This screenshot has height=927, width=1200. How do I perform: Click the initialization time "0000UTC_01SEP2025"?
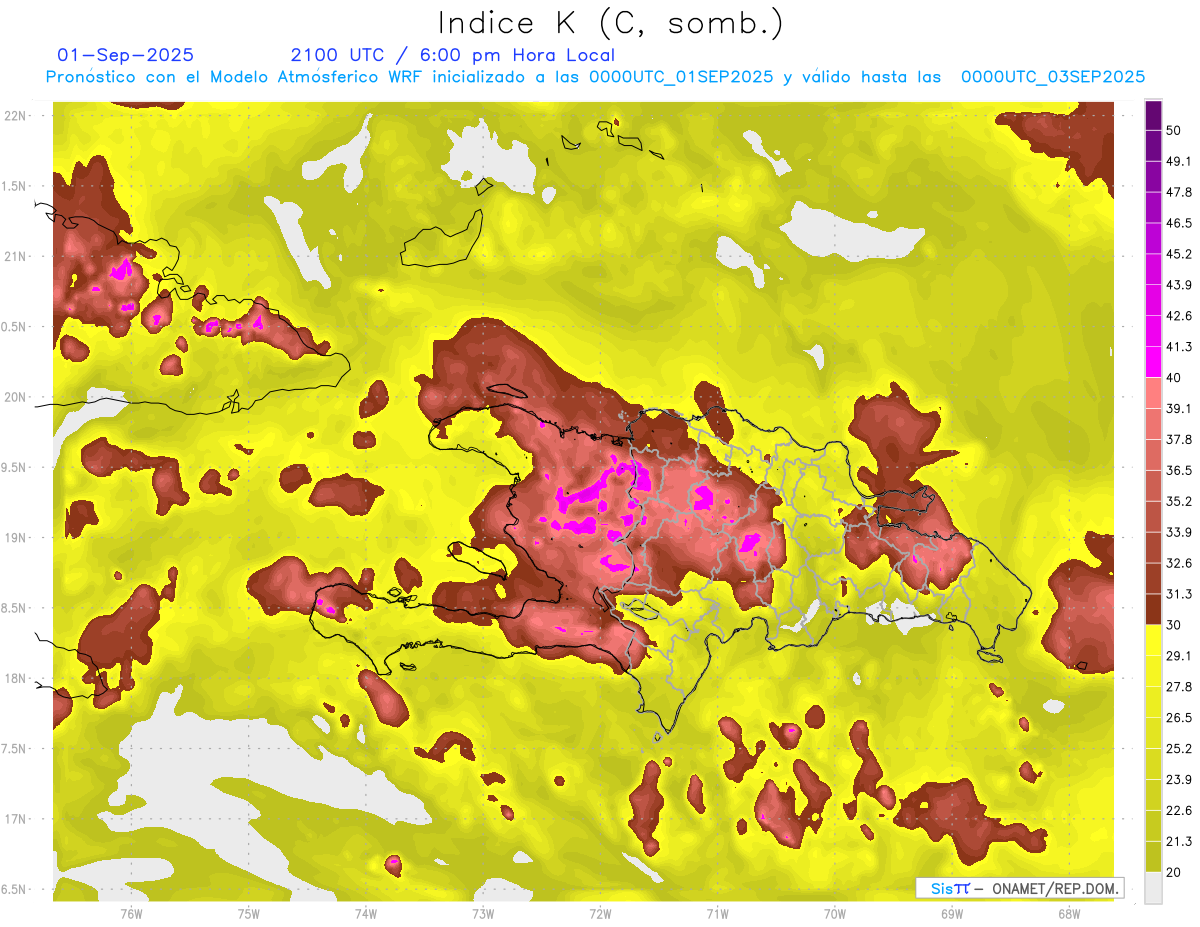680,77
